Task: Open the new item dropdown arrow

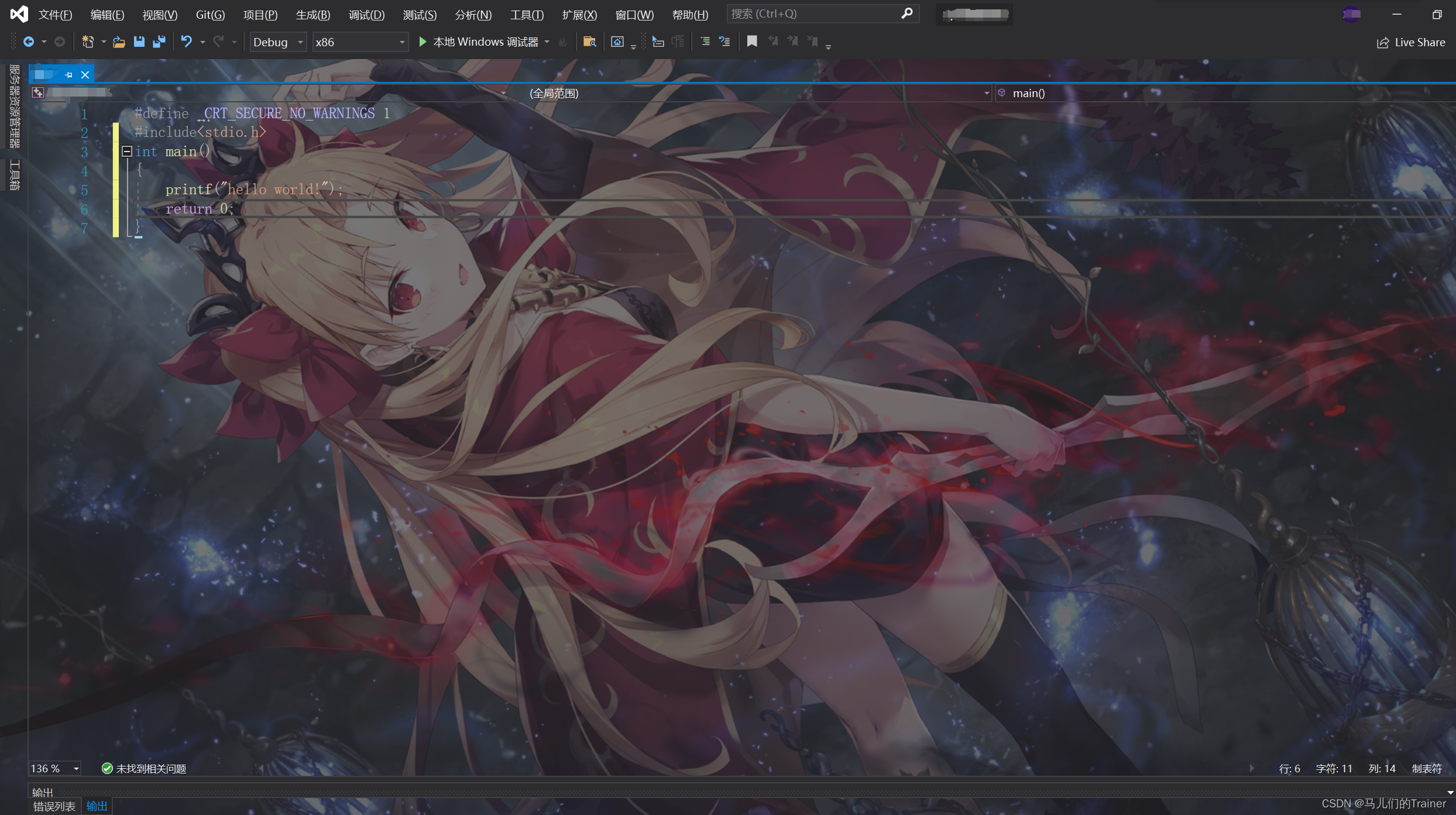Action: [x=104, y=42]
